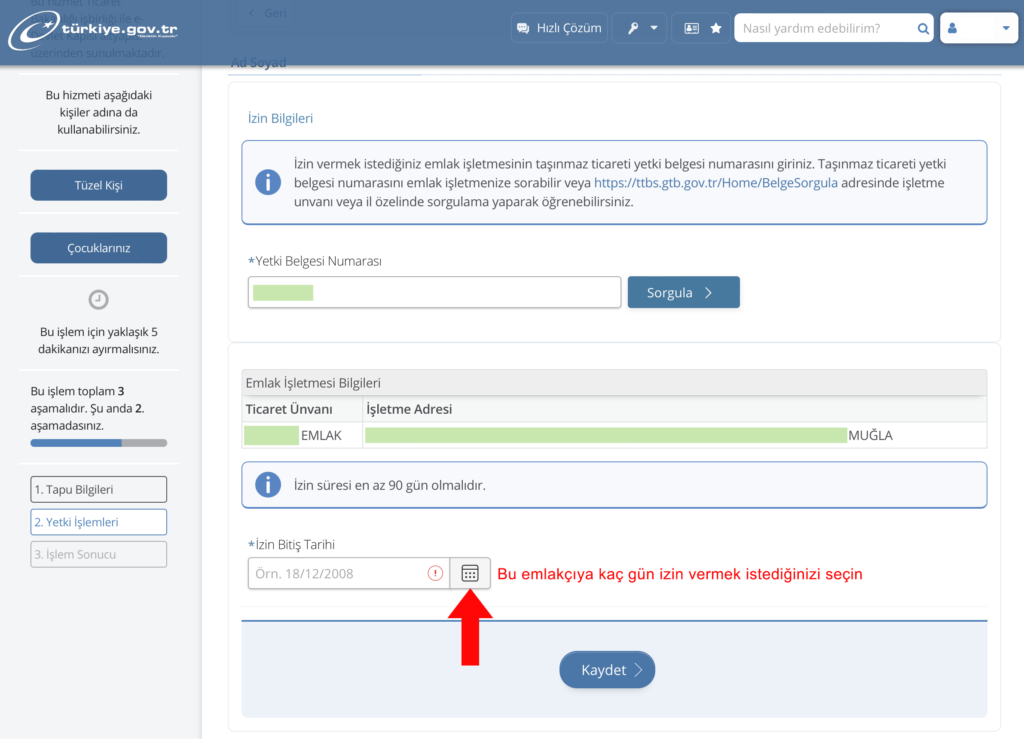1024x739 pixels.
Task: Click the info icon beside 90 gün notice
Action: point(268,485)
